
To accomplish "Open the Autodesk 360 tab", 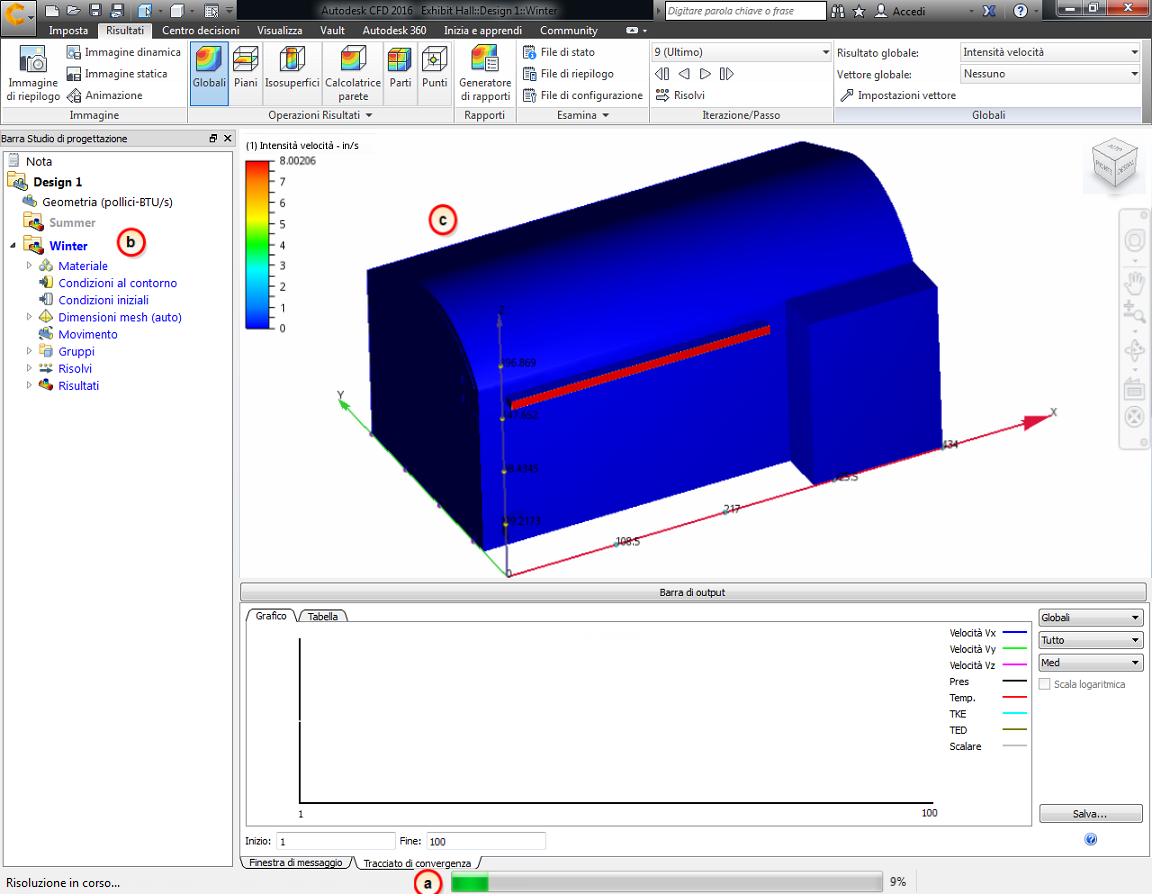I will [395, 30].
